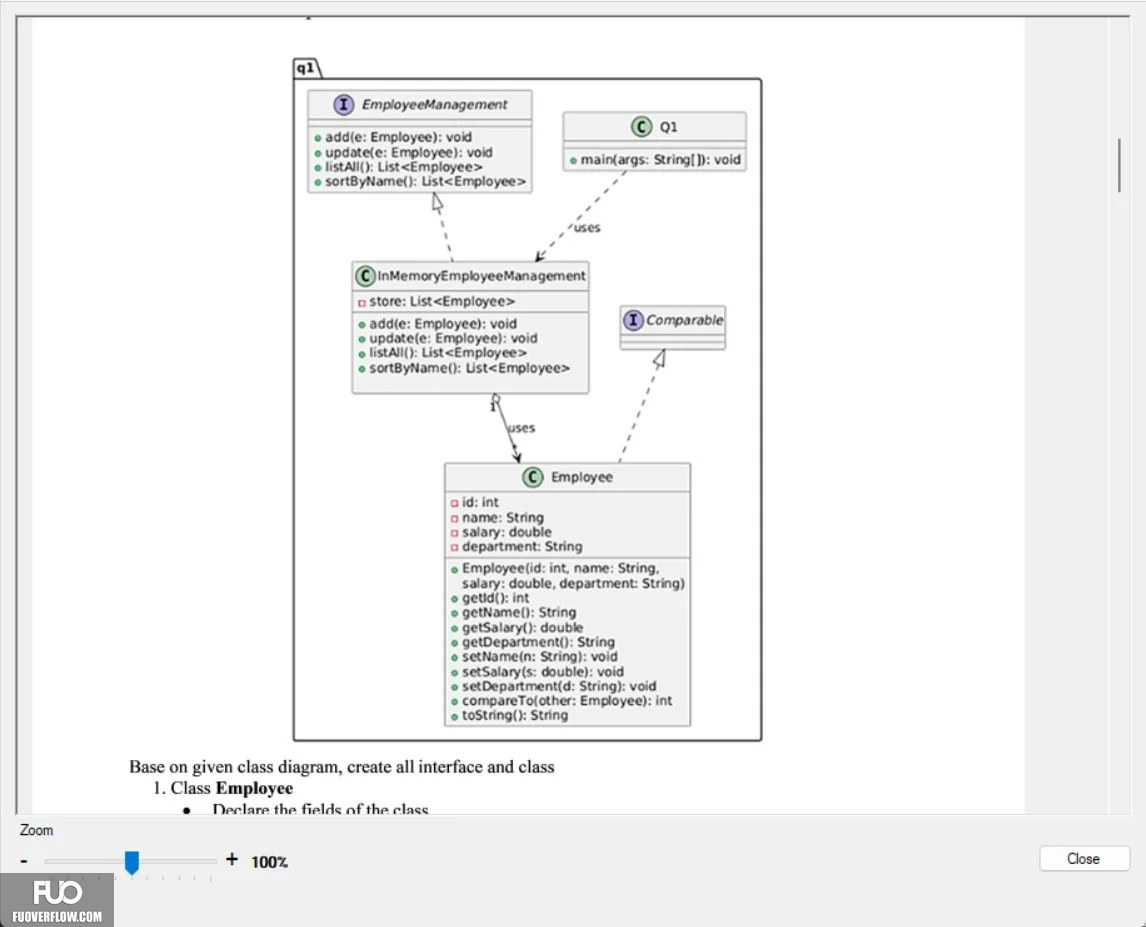Click the store field private marker
Viewport: 1146px width, 927px height.
[362, 303]
